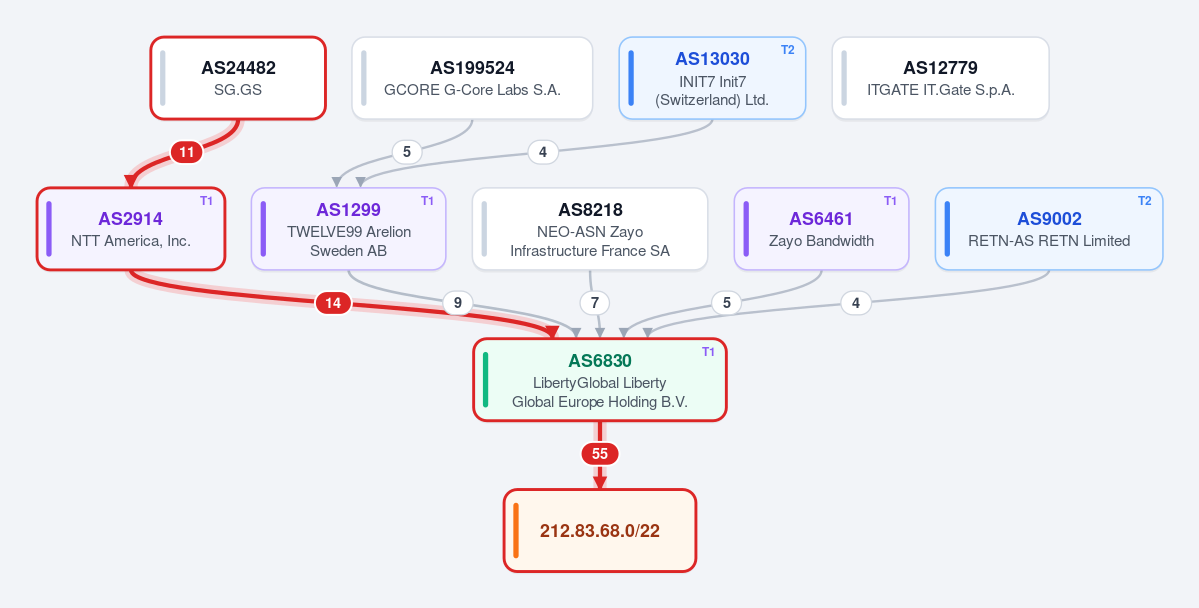Open the AS6461 Zayo Bandwidth node
The image size is (1199, 608).
[821, 229]
